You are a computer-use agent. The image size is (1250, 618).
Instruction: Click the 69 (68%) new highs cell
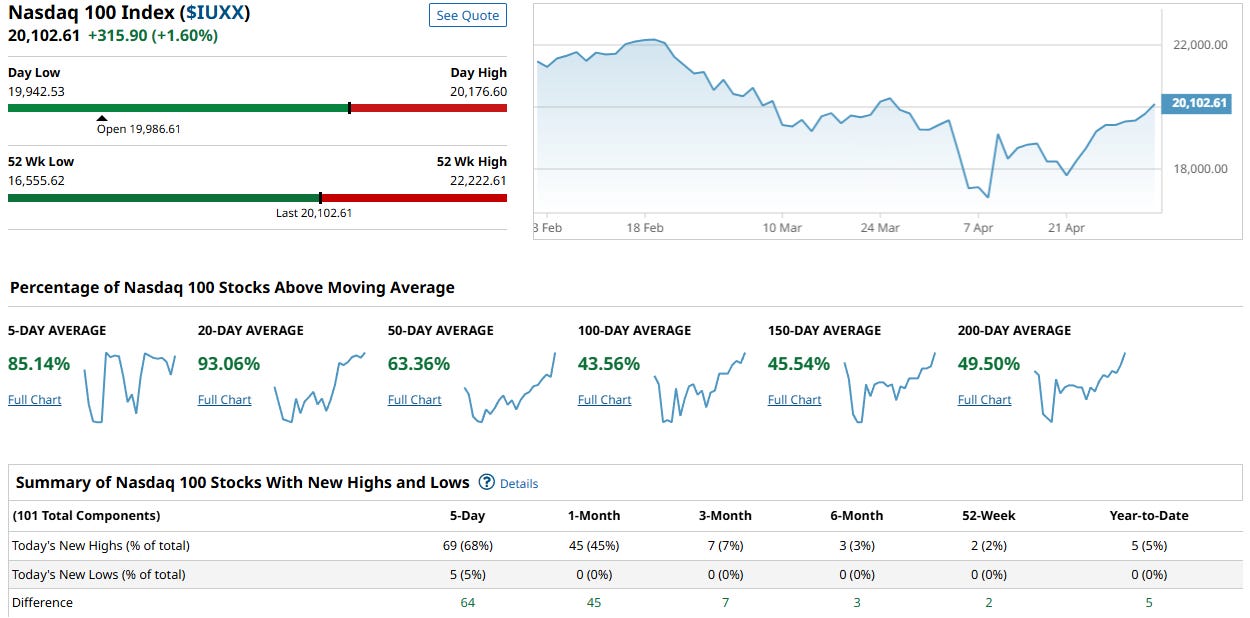(x=467, y=546)
